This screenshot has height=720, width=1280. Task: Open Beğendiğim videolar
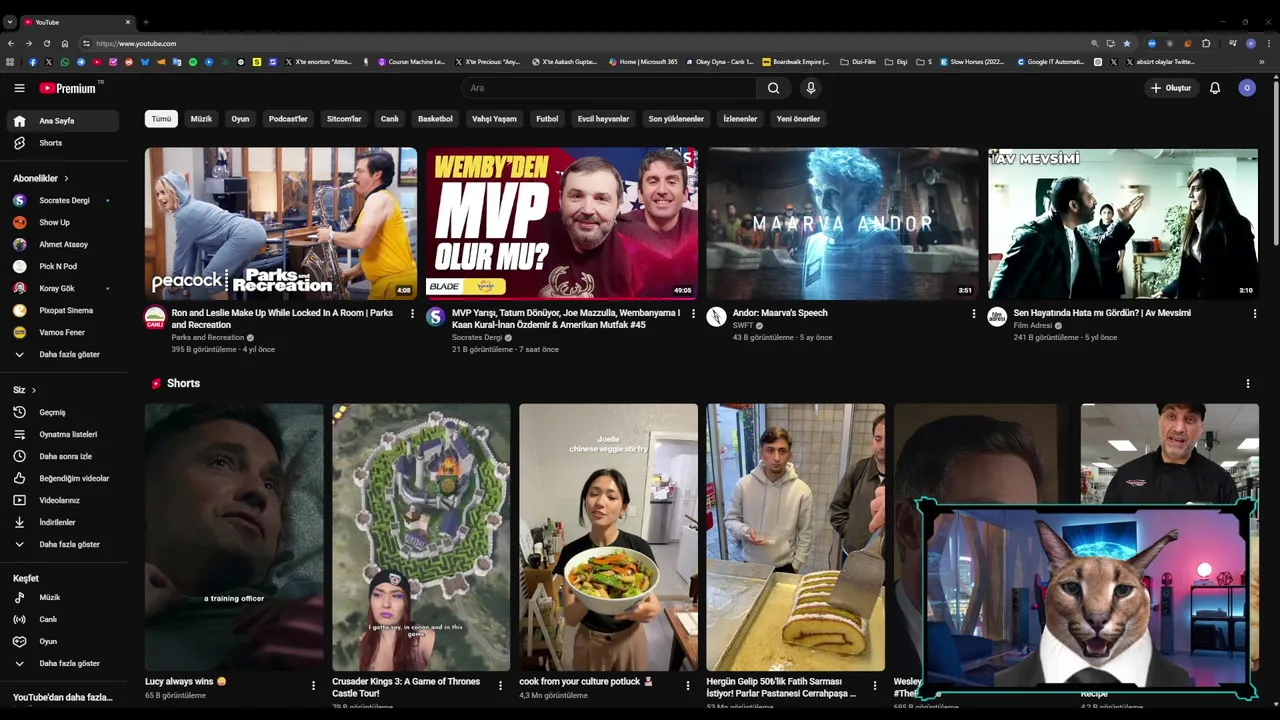(x=63, y=478)
